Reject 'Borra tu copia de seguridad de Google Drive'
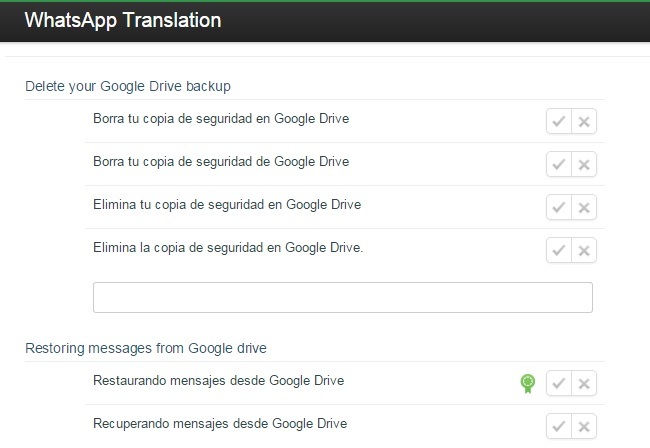 [584, 165]
